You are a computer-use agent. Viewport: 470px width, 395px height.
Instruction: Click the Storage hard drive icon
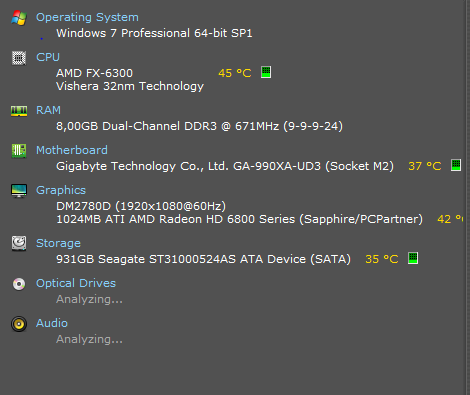point(19,244)
